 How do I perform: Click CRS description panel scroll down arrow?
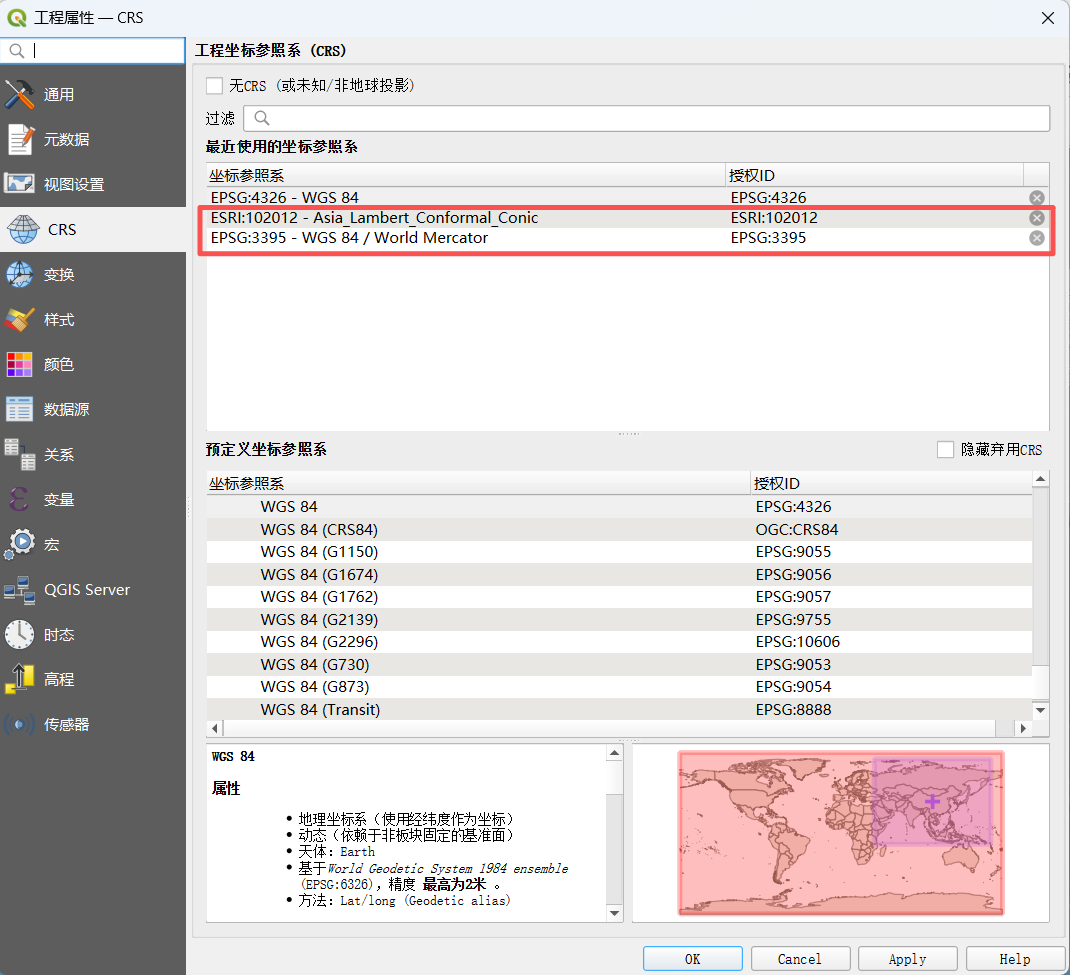[x=614, y=913]
